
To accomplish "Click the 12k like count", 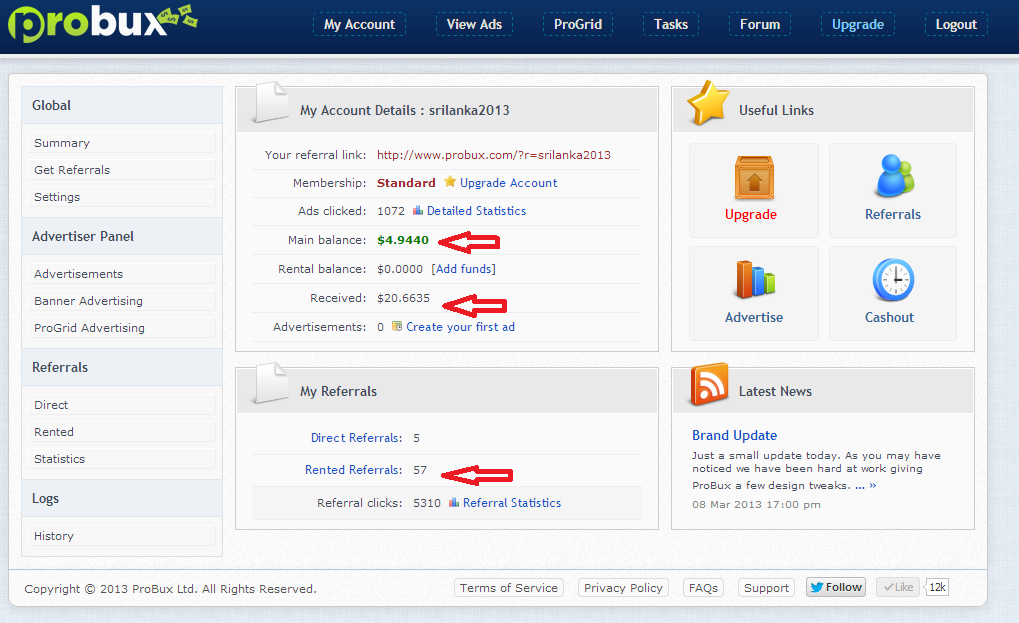I will [x=937, y=587].
